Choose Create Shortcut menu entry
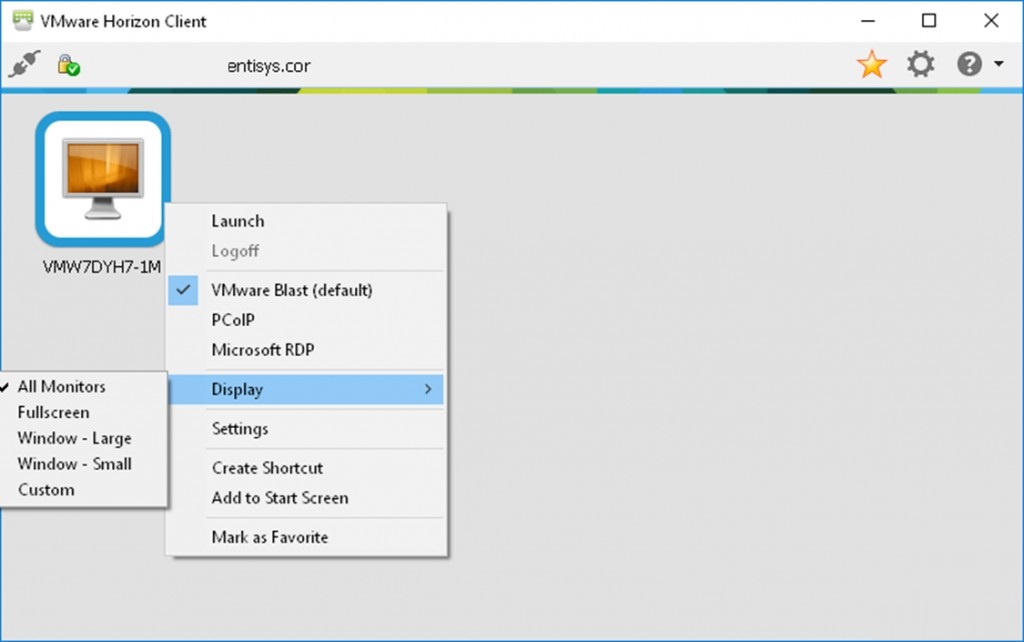 308,468
